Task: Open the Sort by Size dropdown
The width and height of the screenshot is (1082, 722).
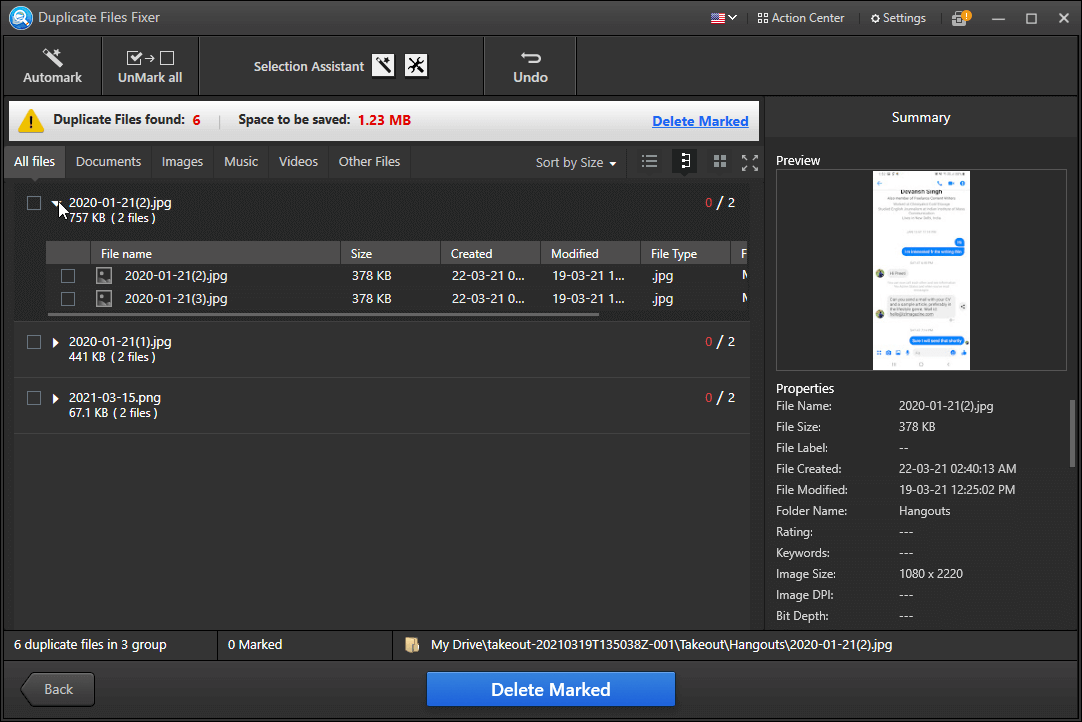Action: [575, 162]
